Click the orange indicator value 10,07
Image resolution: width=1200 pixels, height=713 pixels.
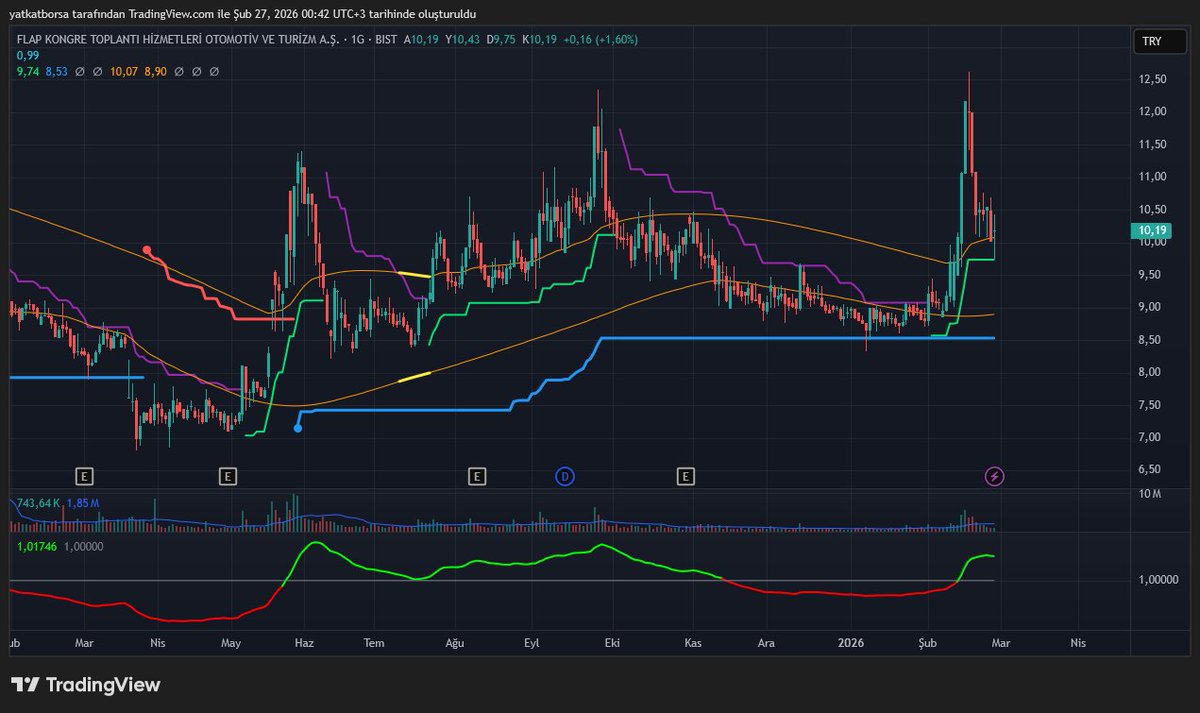(125, 72)
